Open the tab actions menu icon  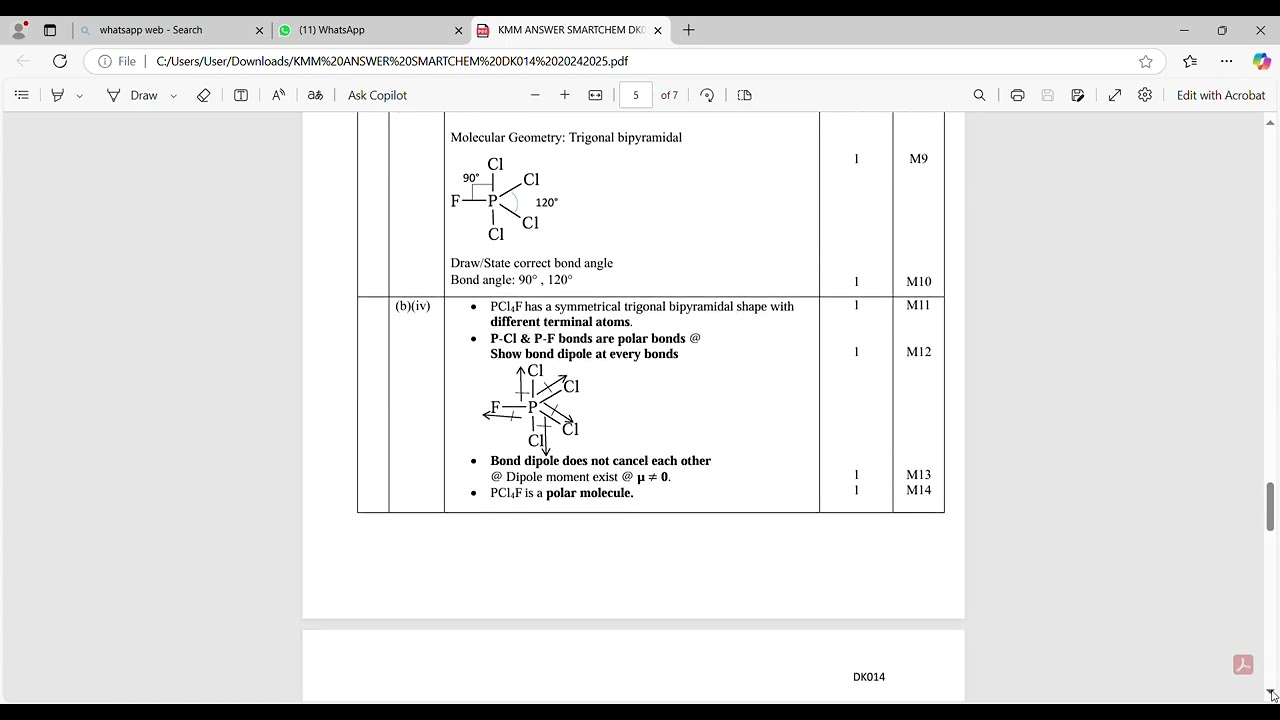[x=50, y=30]
